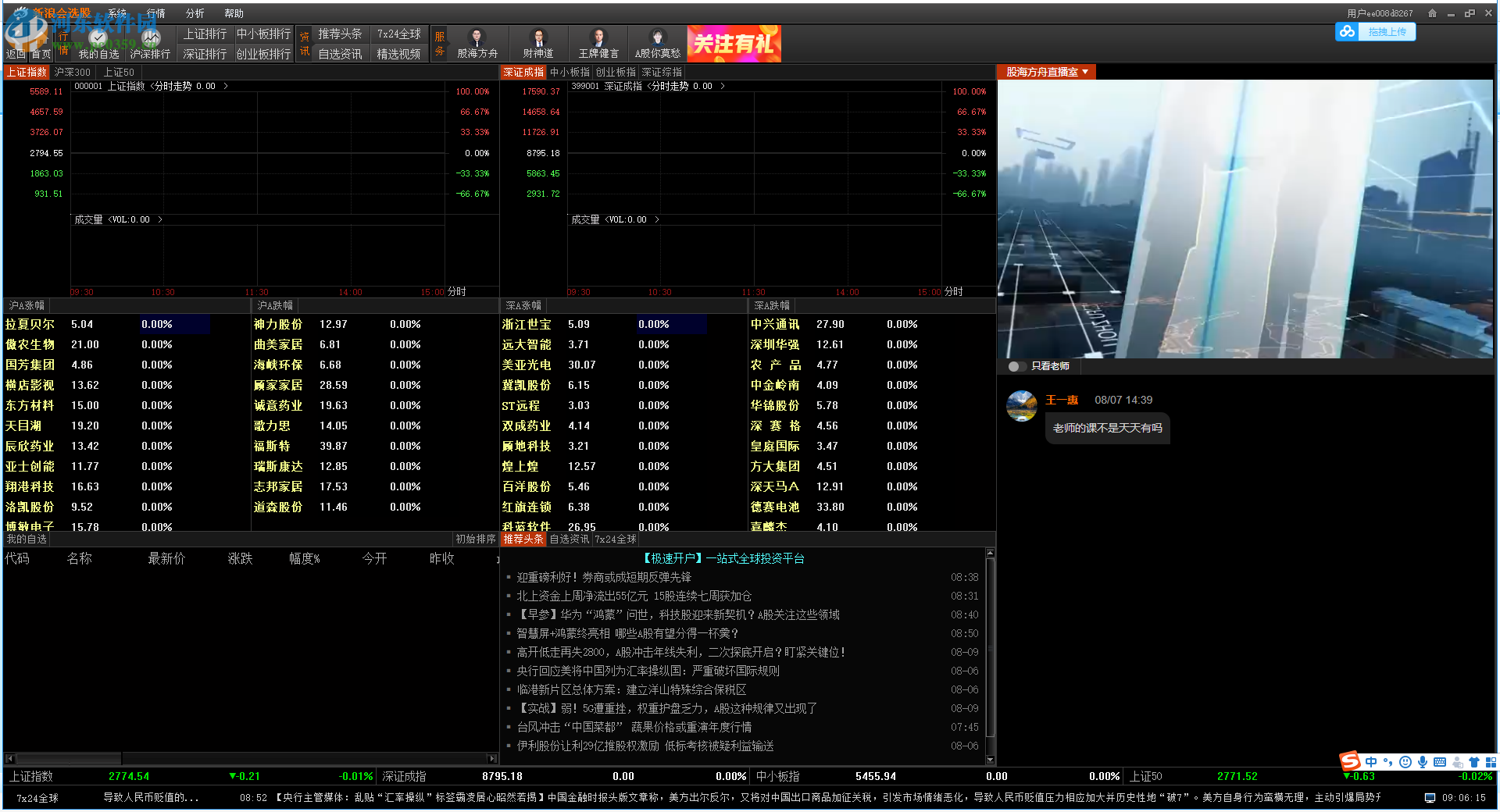Viewport: 1500px width, 812px height.
Task: Select the 中兴通讯 stock row
Action: 872,324
